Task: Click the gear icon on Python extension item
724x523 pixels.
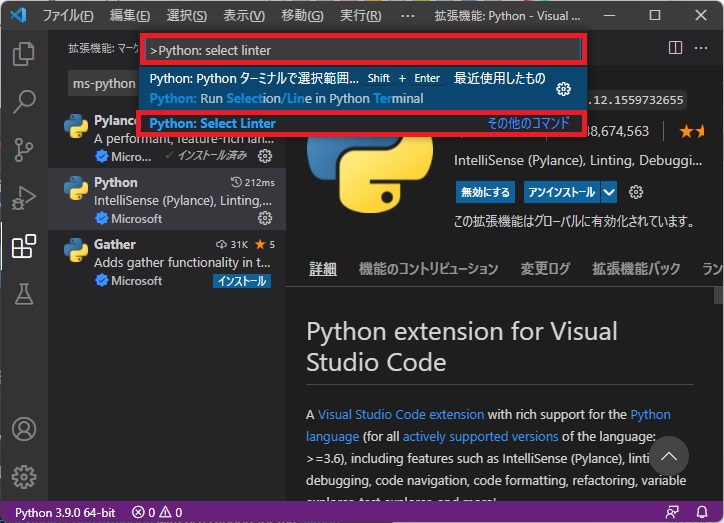Action: [x=265, y=218]
